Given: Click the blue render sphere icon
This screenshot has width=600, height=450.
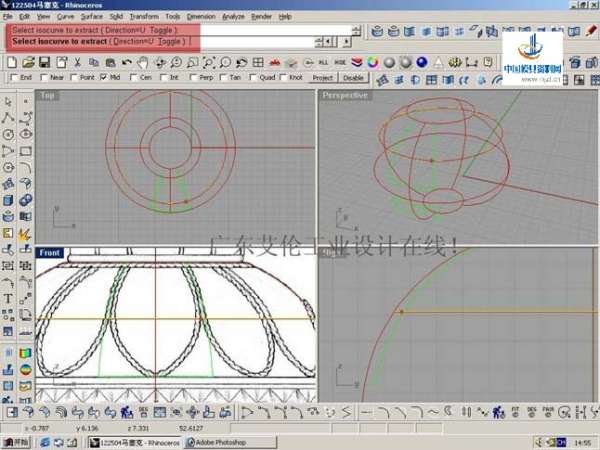Looking at the screenshot, I should 422,62.
